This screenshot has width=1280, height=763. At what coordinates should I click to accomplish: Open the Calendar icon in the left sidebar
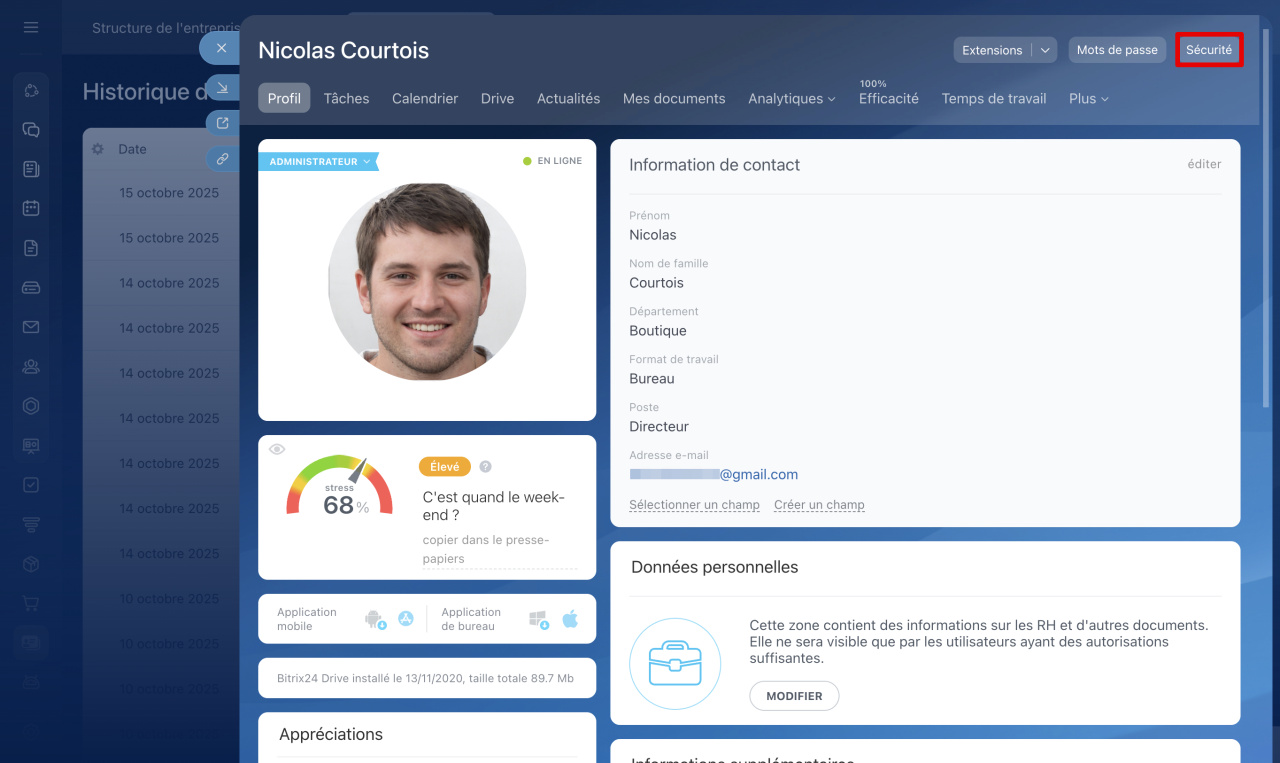31,208
